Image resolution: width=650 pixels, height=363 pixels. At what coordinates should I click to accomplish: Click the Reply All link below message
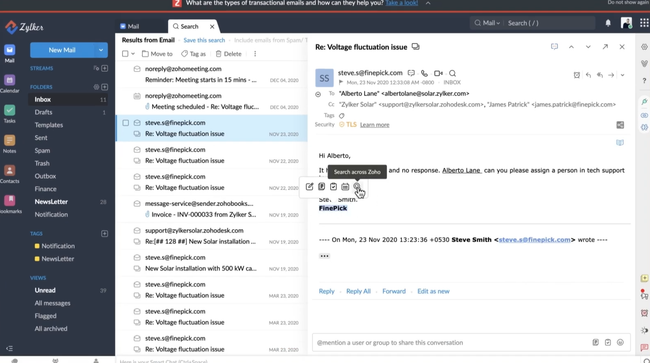[x=358, y=291]
